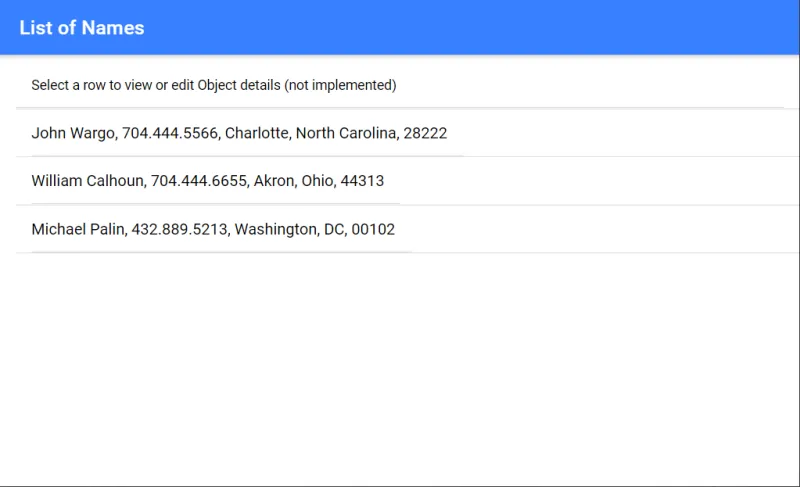Click '(not implemented)' in the instruction line
Screen dimensions: 800x487
coord(340,85)
